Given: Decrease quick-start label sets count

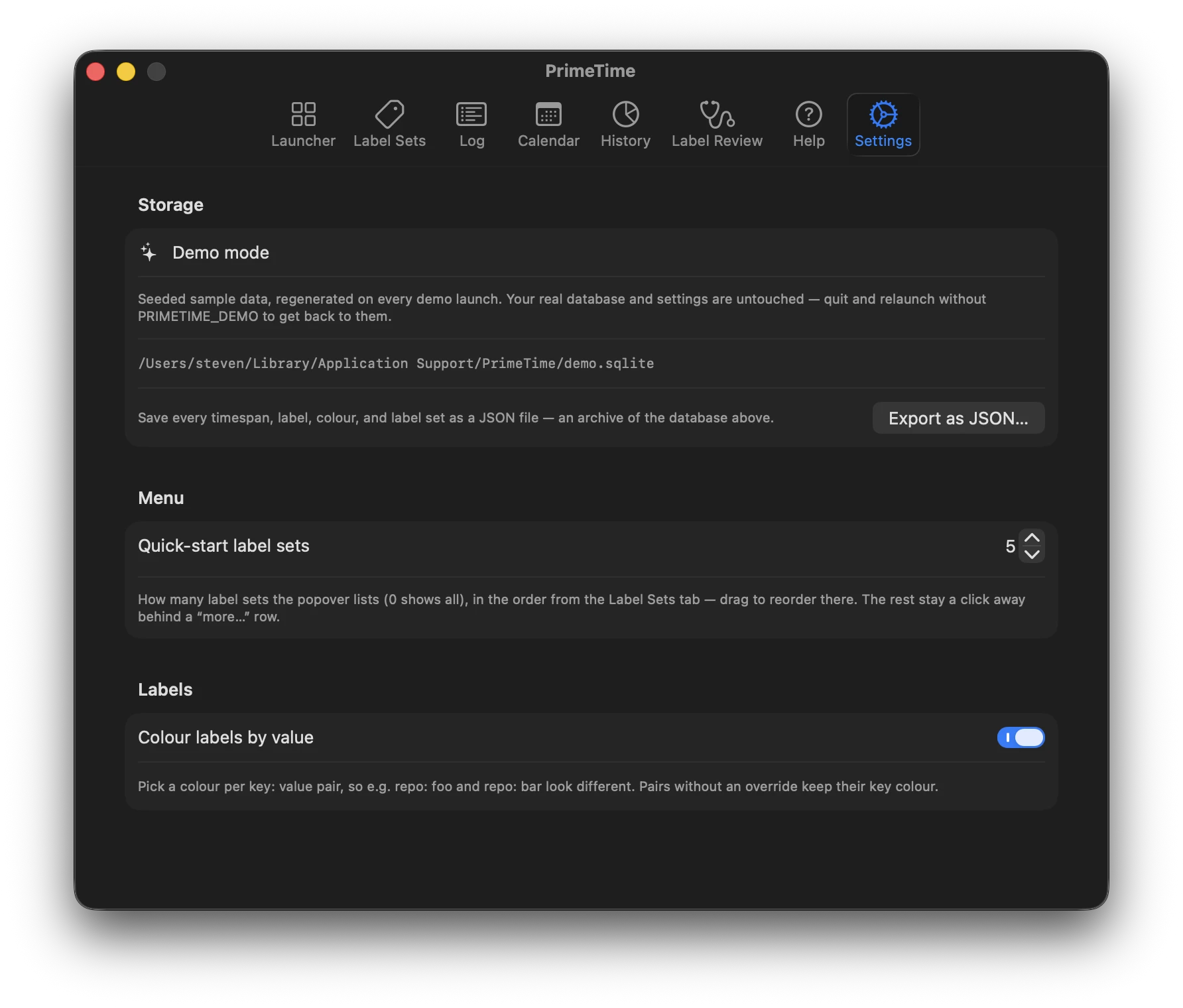Looking at the screenshot, I should 1032,554.
